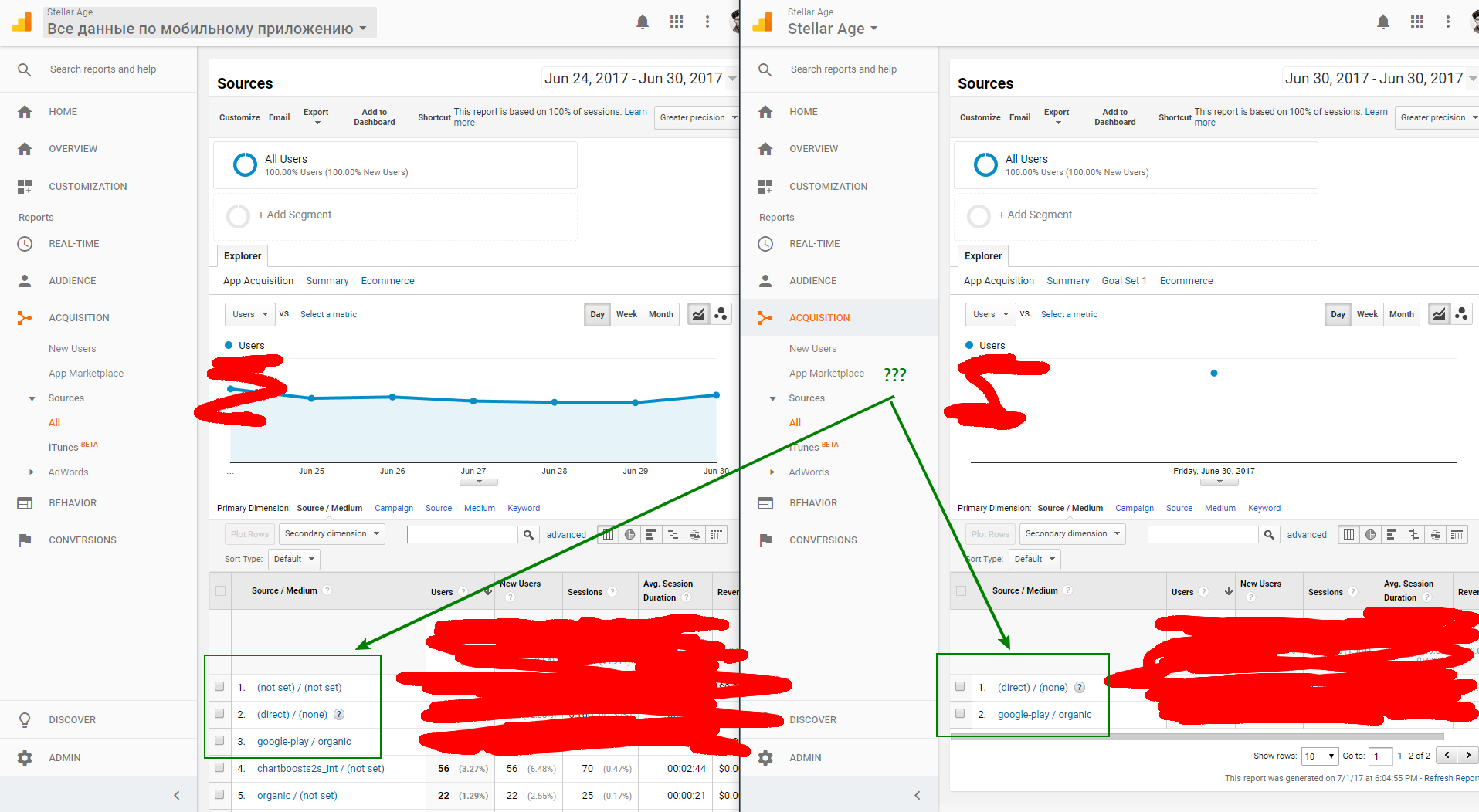Click advanced filter link in left window

click(x=566, y=535)
